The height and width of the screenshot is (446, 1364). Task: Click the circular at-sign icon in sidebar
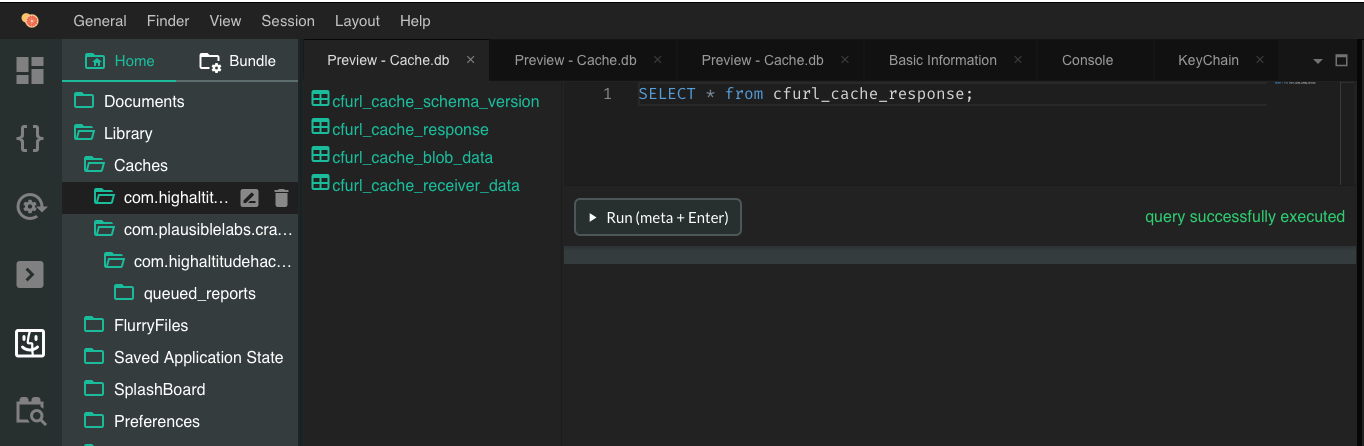coord(30,207)
